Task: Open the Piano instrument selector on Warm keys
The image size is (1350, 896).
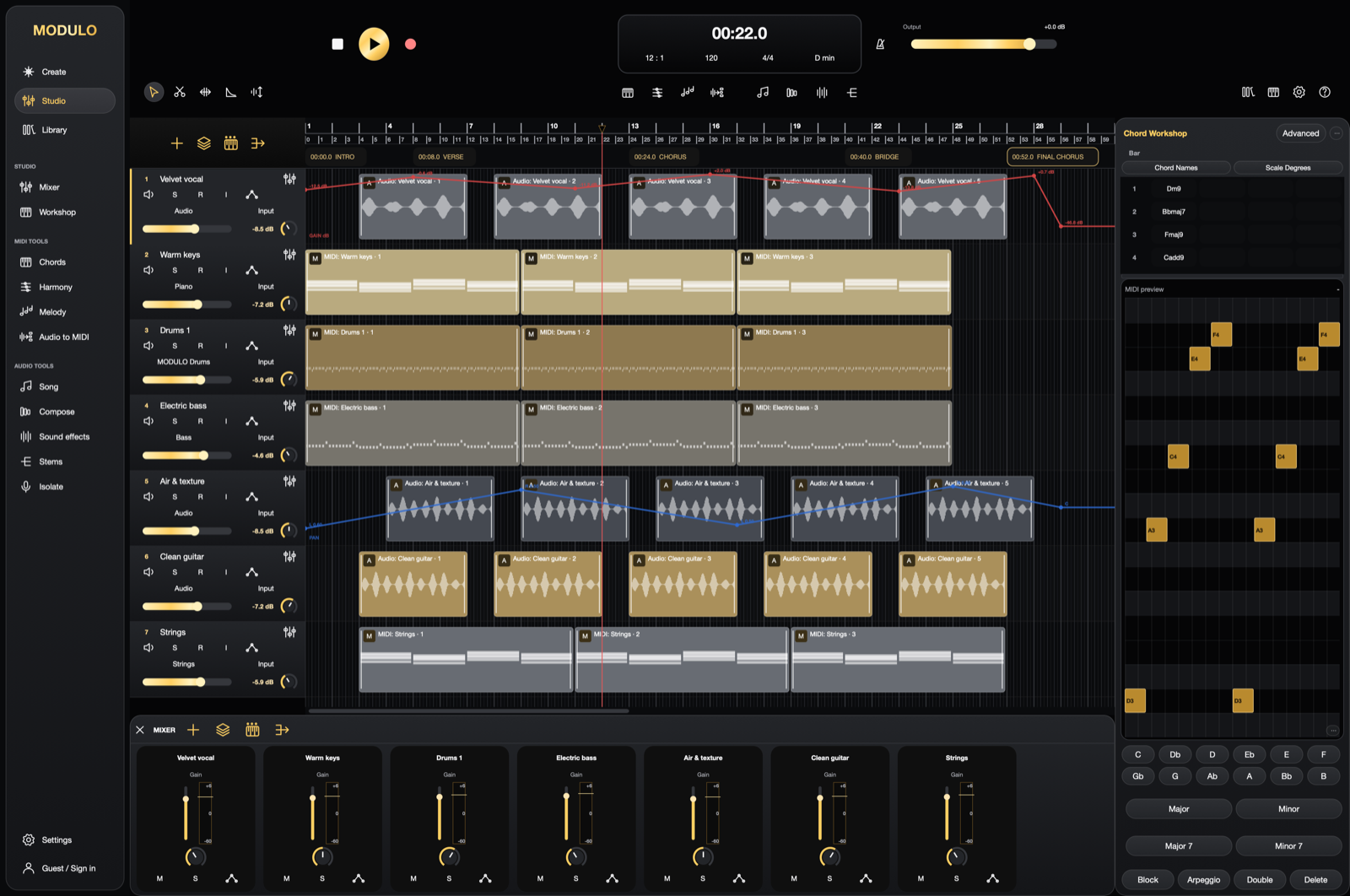Action: coord(183,287)
